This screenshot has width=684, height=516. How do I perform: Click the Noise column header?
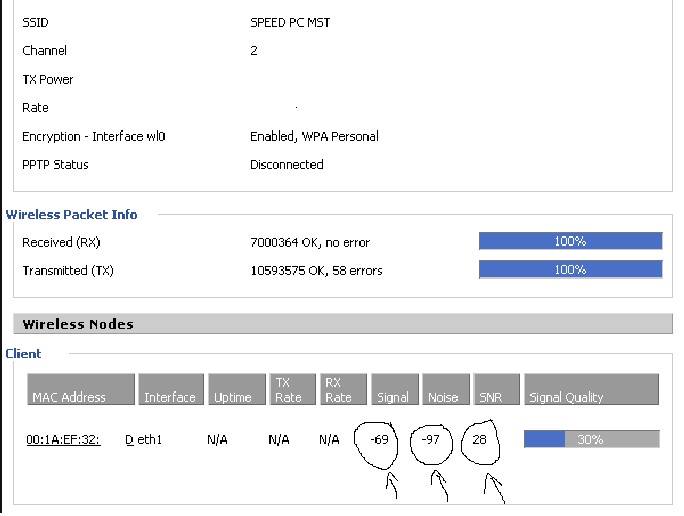(x=446, y=390)
